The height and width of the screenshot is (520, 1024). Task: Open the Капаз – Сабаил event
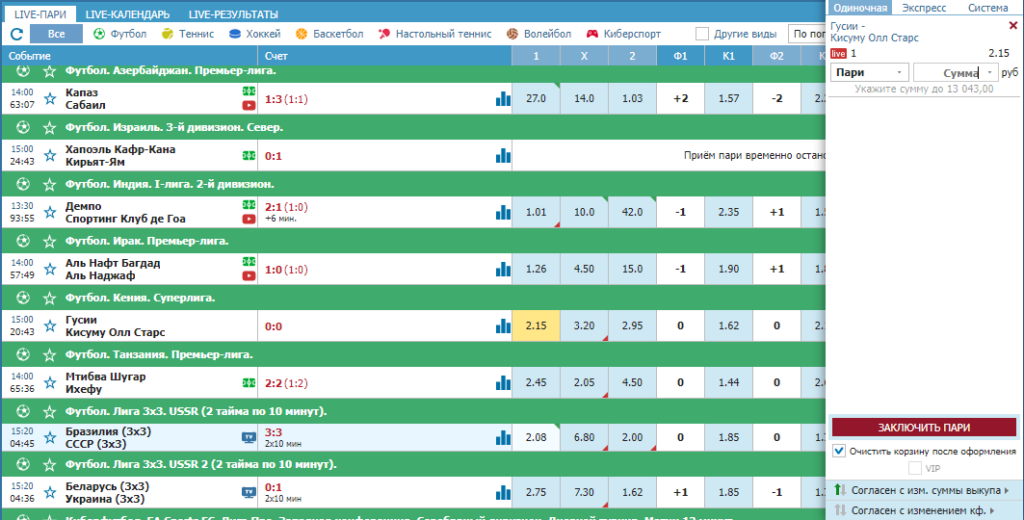(85, 99)
